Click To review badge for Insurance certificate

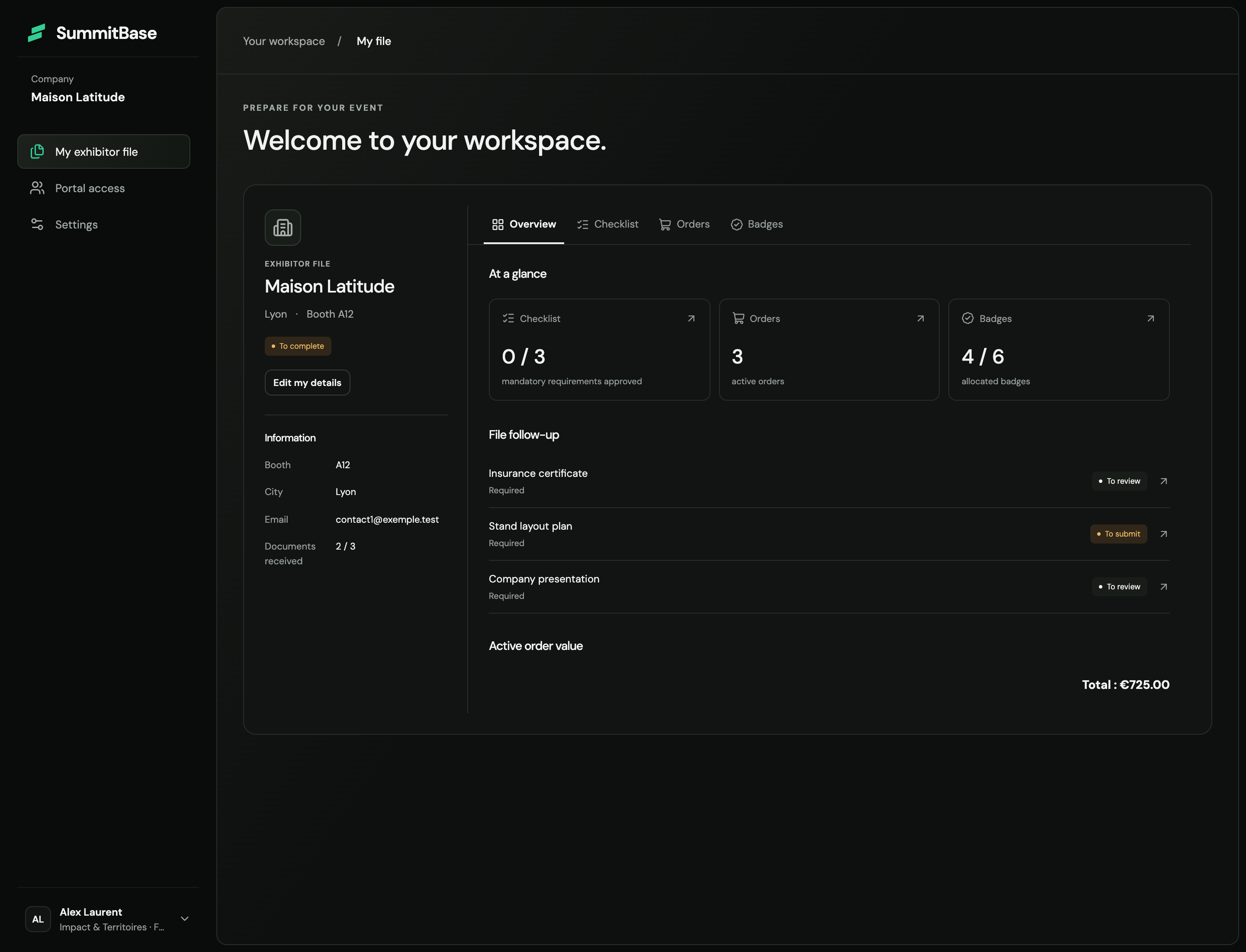pos(1119,481)
